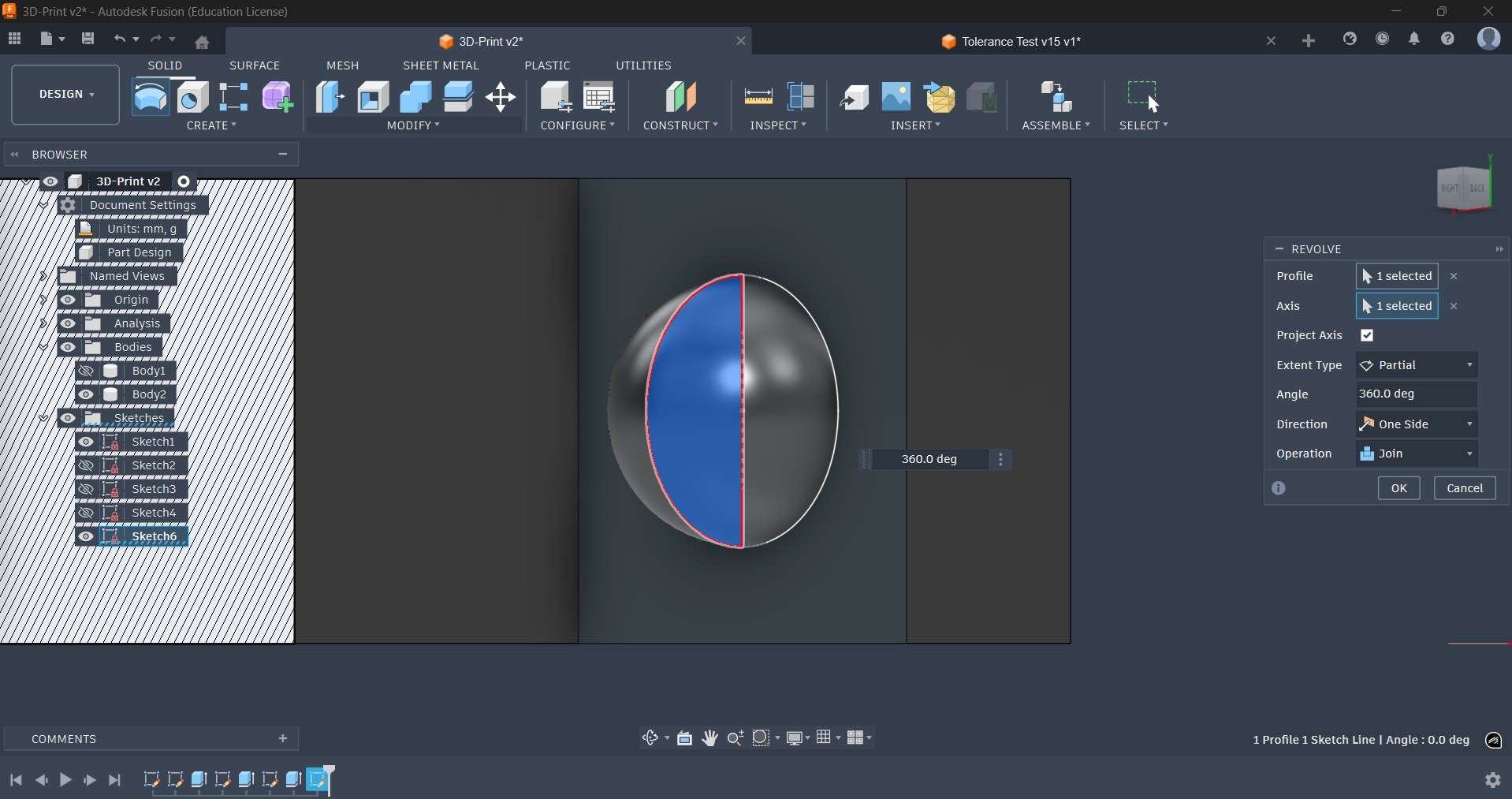Cancel the Revolve dialog
The width and height of the screenshot is (1512, 799).
(1465, 488)
